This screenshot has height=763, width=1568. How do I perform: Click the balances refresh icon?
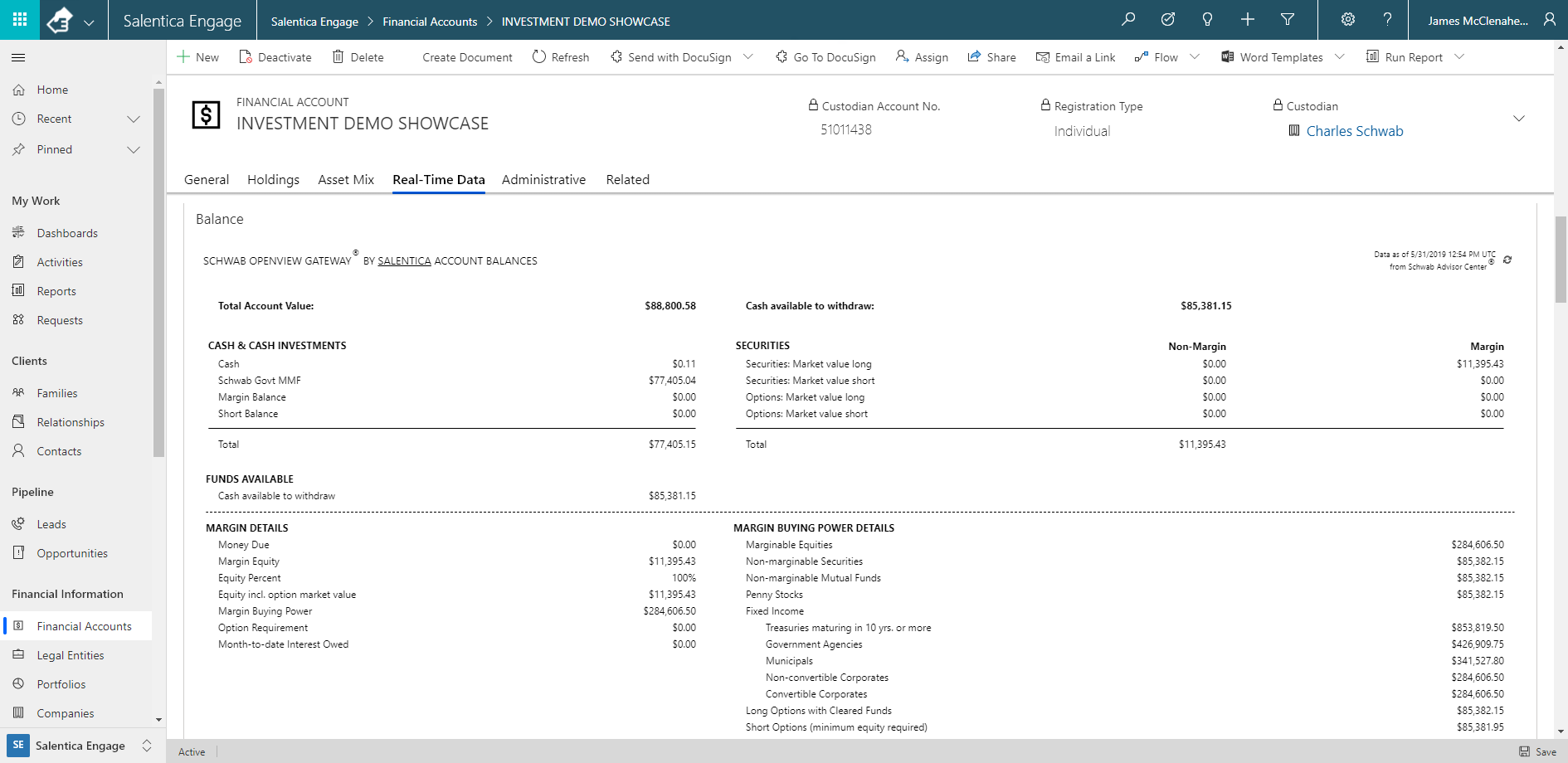(1507, 260)
